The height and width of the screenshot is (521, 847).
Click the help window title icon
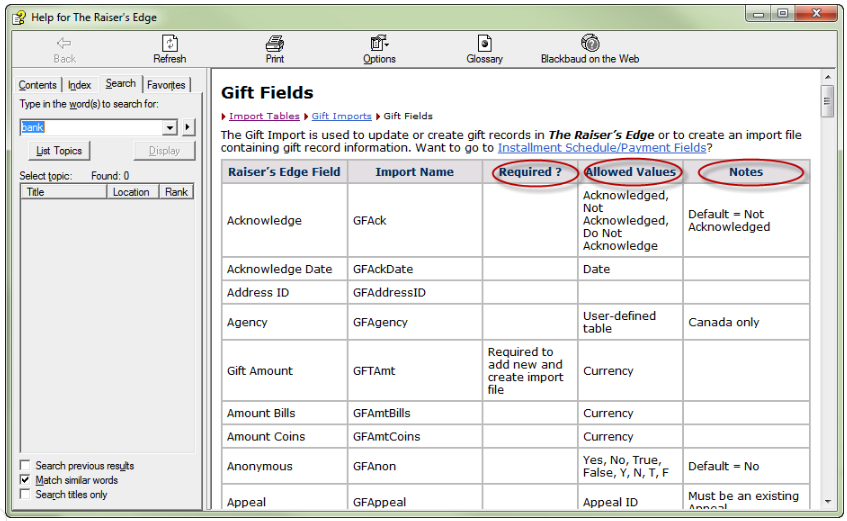pyautogui.click(x=19, y=18)
